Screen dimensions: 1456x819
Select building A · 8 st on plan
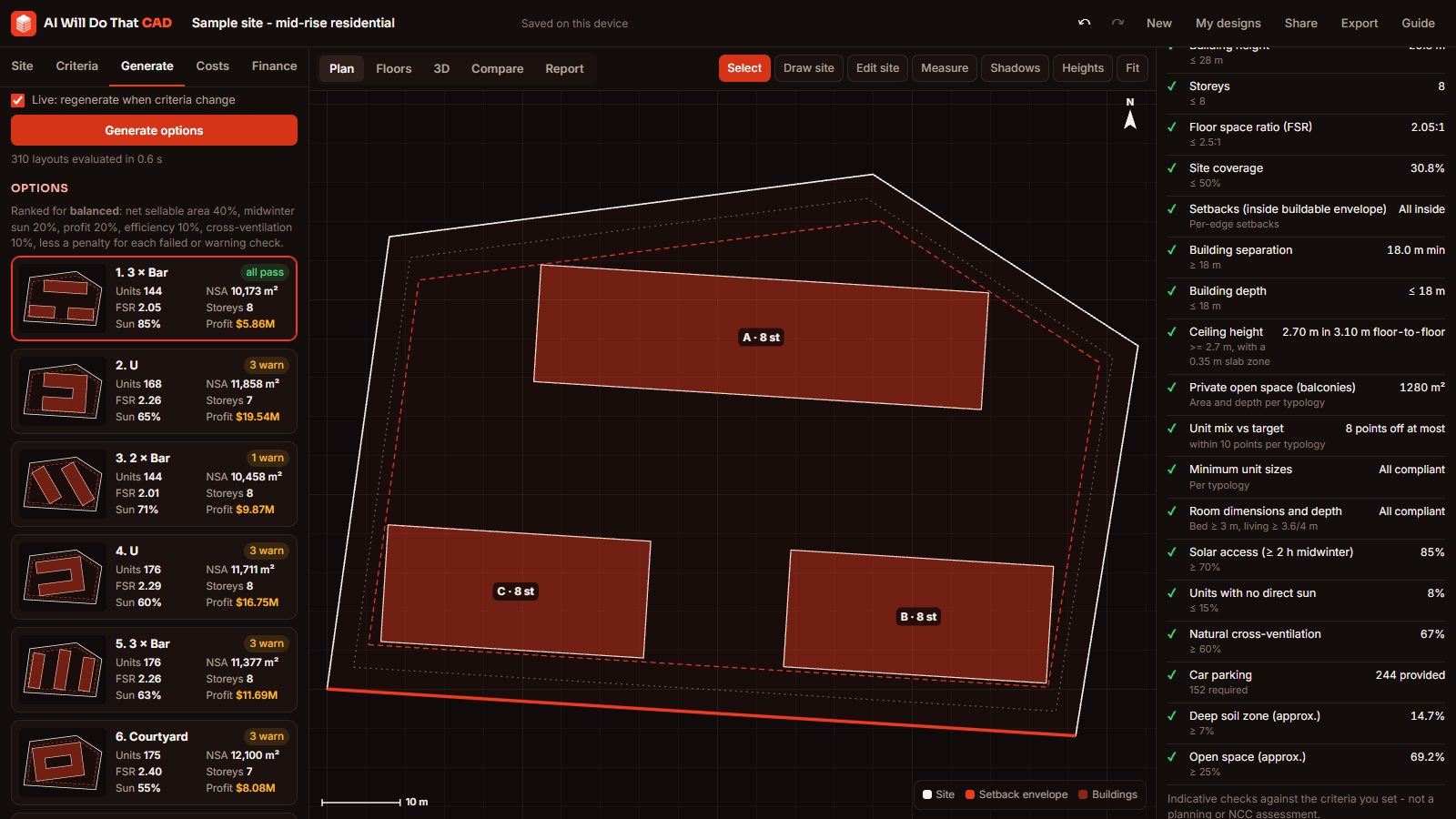coord(761,337)
